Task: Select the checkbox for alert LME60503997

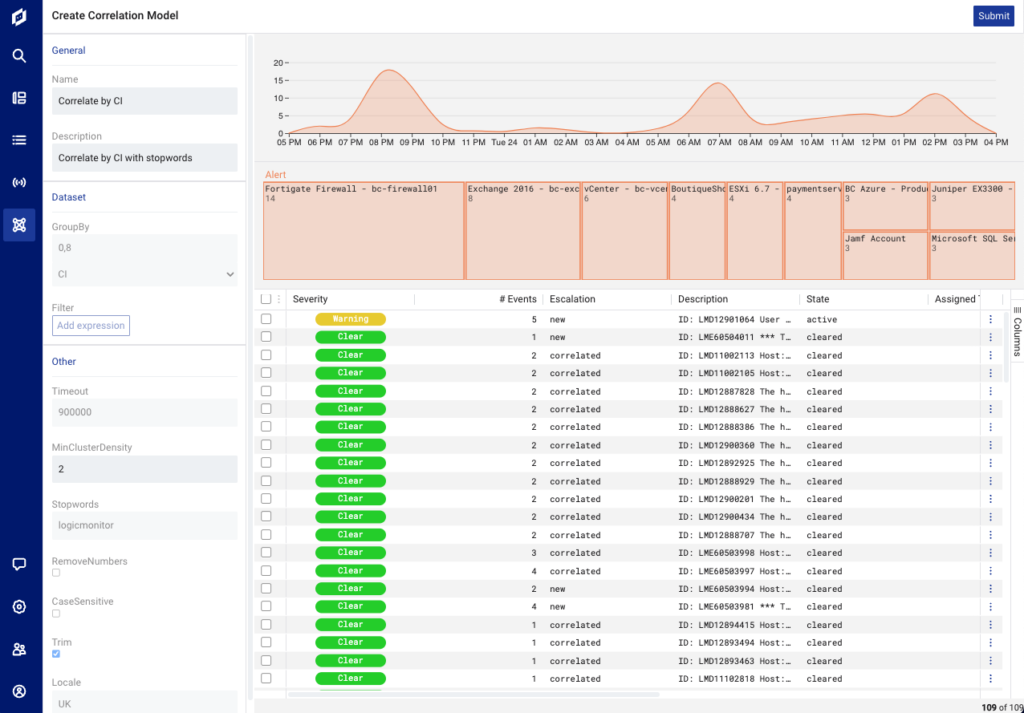Action: pos(266,571)
